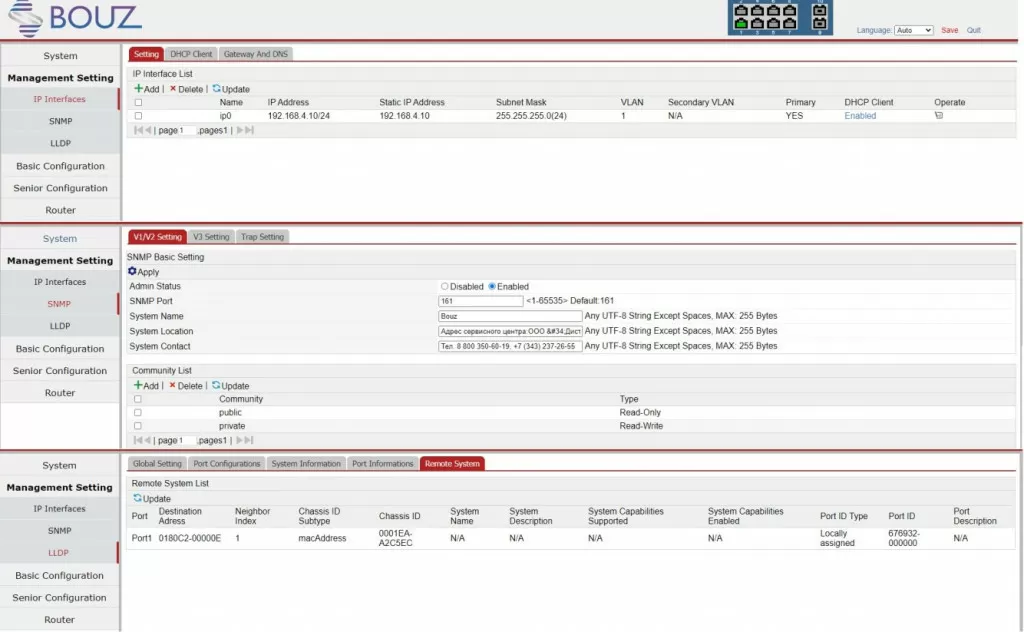Screen dimensions: 1024x632
Task: Switch to the Port Informations tab
Action: 383,464
